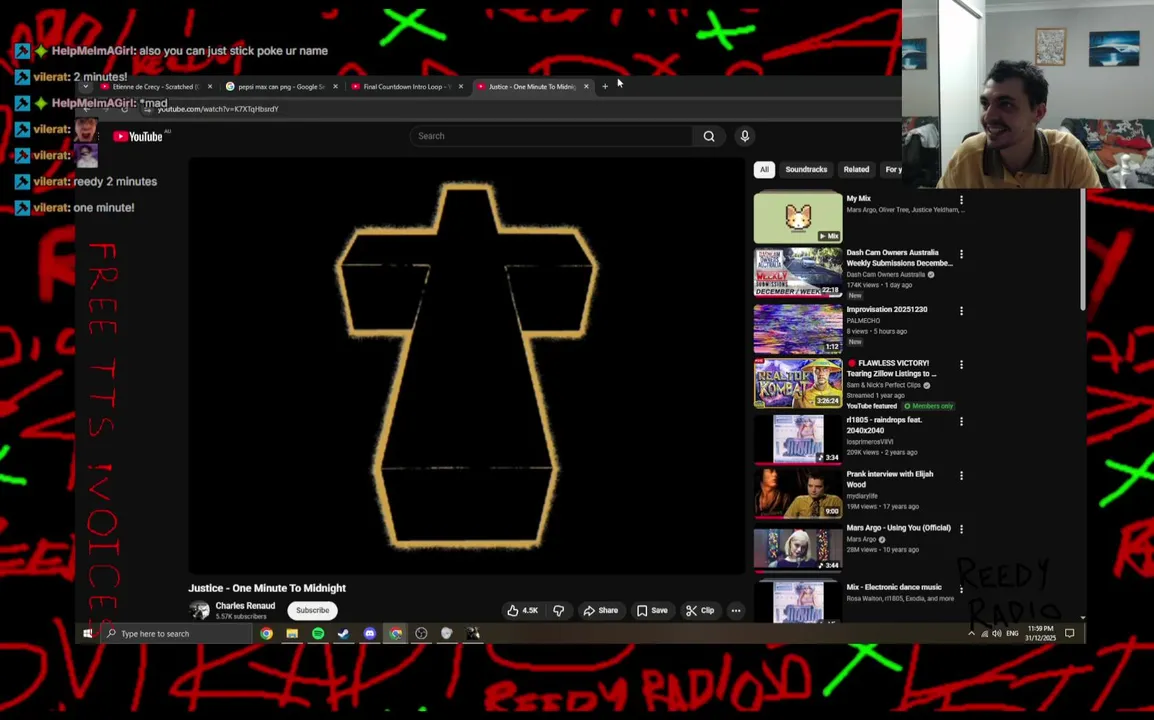Open the Mars Argo Using You thumbnail
Image resolution: width=1154 pixels, height=720 pixels.
798,548
